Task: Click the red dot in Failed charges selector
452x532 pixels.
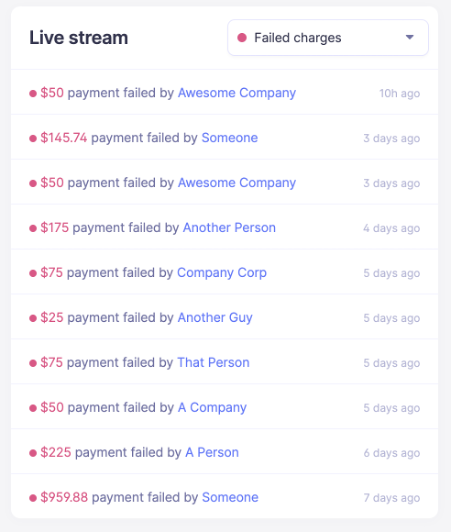Action: (242, 37)
